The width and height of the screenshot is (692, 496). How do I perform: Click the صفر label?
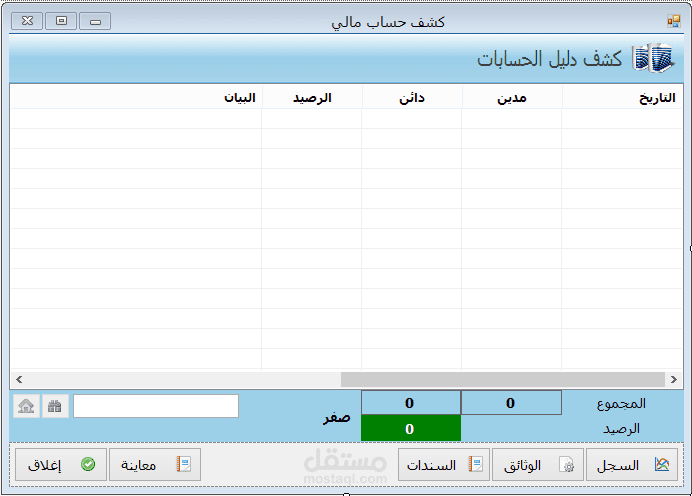[336, 417]
